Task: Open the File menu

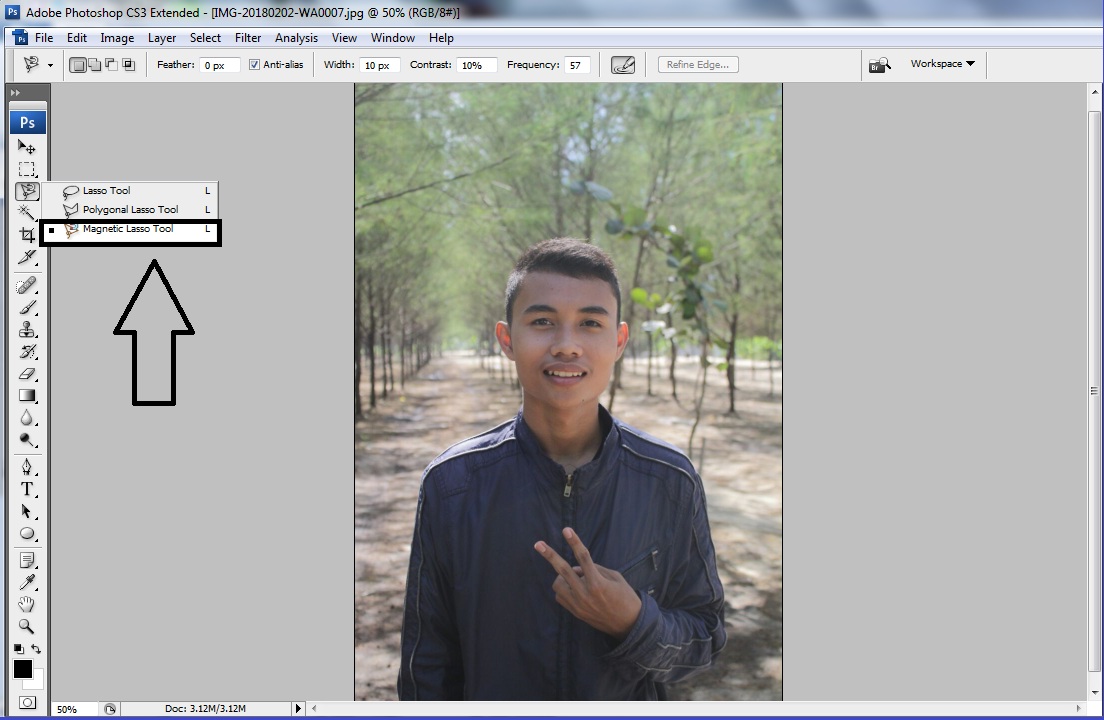Action: point(44,38)
